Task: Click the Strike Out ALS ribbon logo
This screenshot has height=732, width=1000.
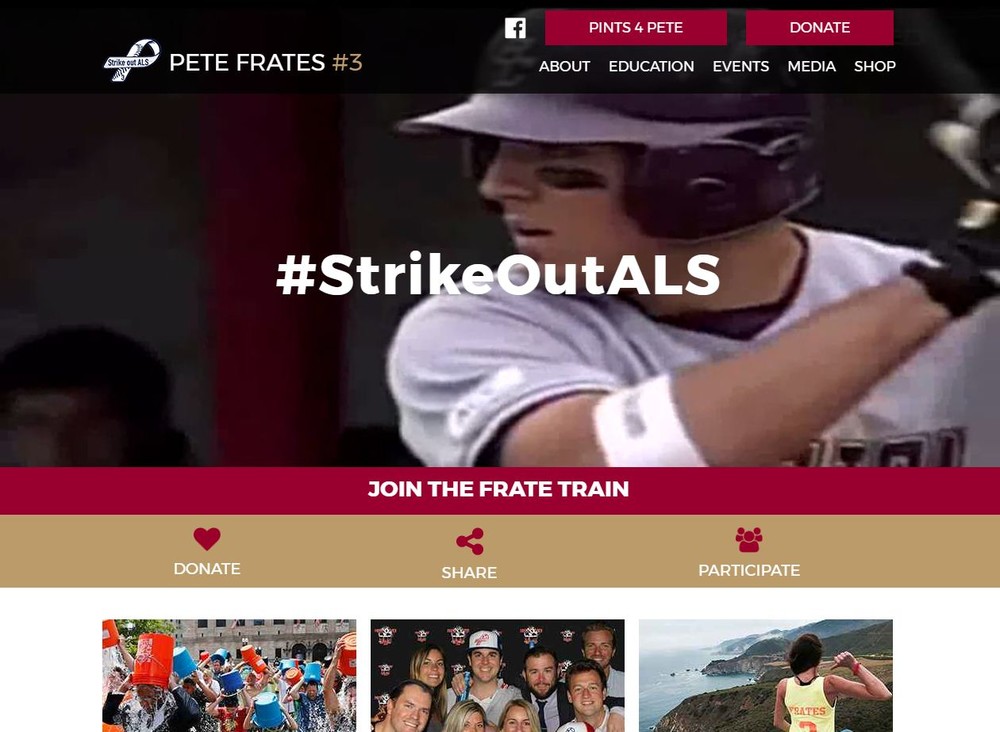Action: tap(132, 61)
